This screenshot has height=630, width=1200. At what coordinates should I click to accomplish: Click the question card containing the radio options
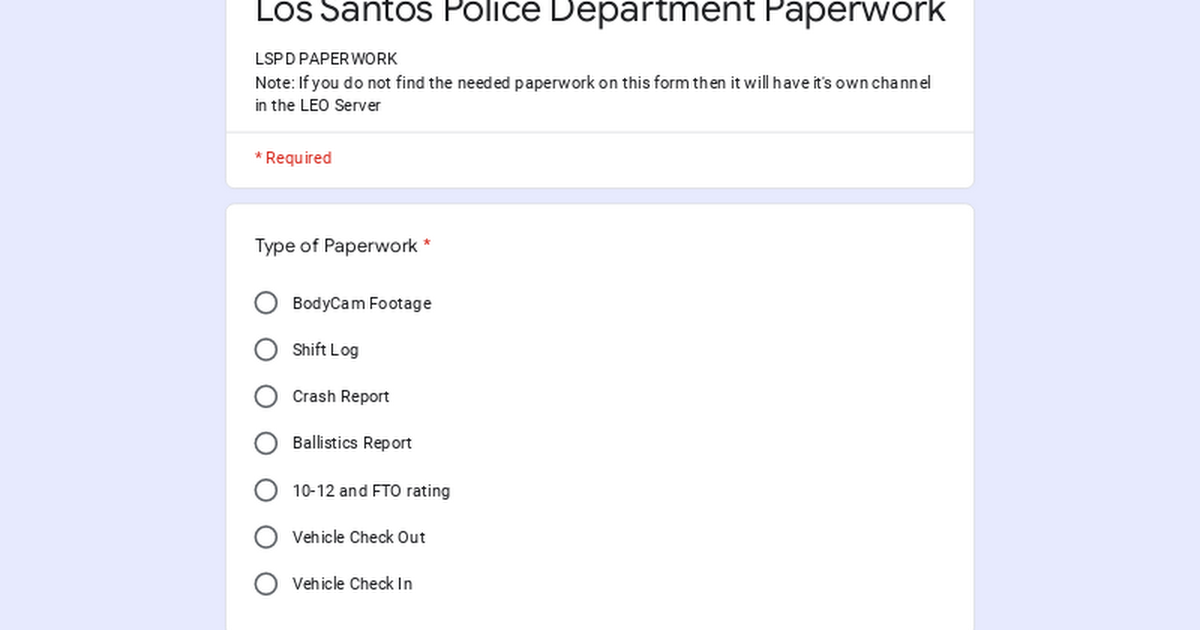[x=600, y=420]
